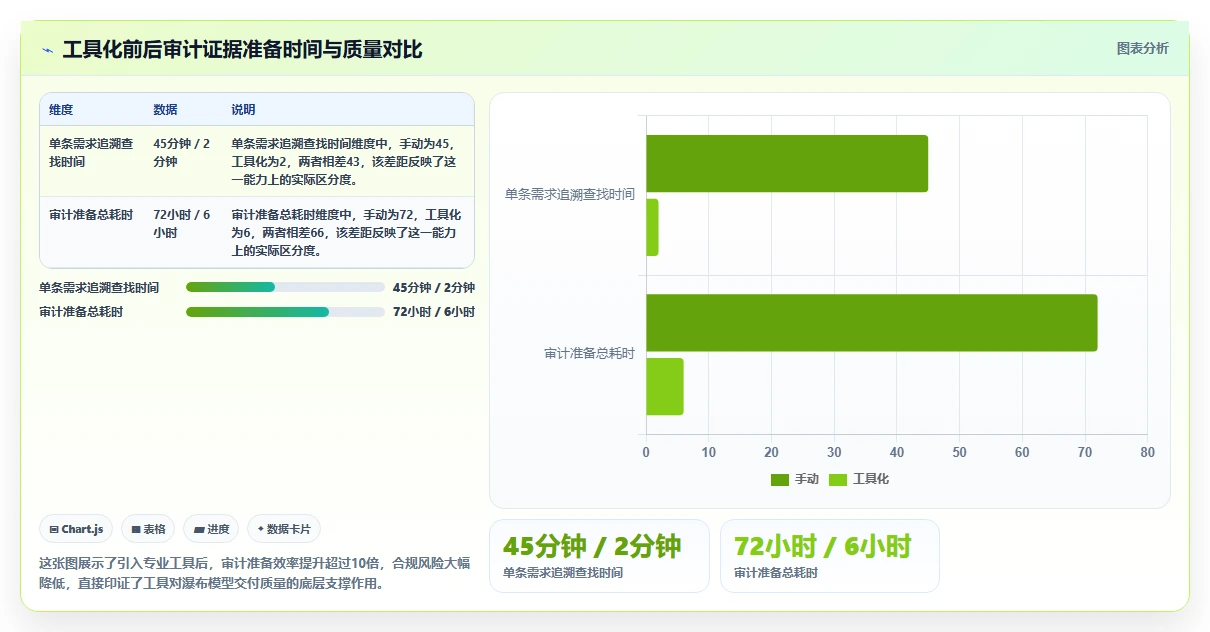This screenshot has width=1210, height=632.
Task: Click the 说明 column header
Action: coord(243,110)
